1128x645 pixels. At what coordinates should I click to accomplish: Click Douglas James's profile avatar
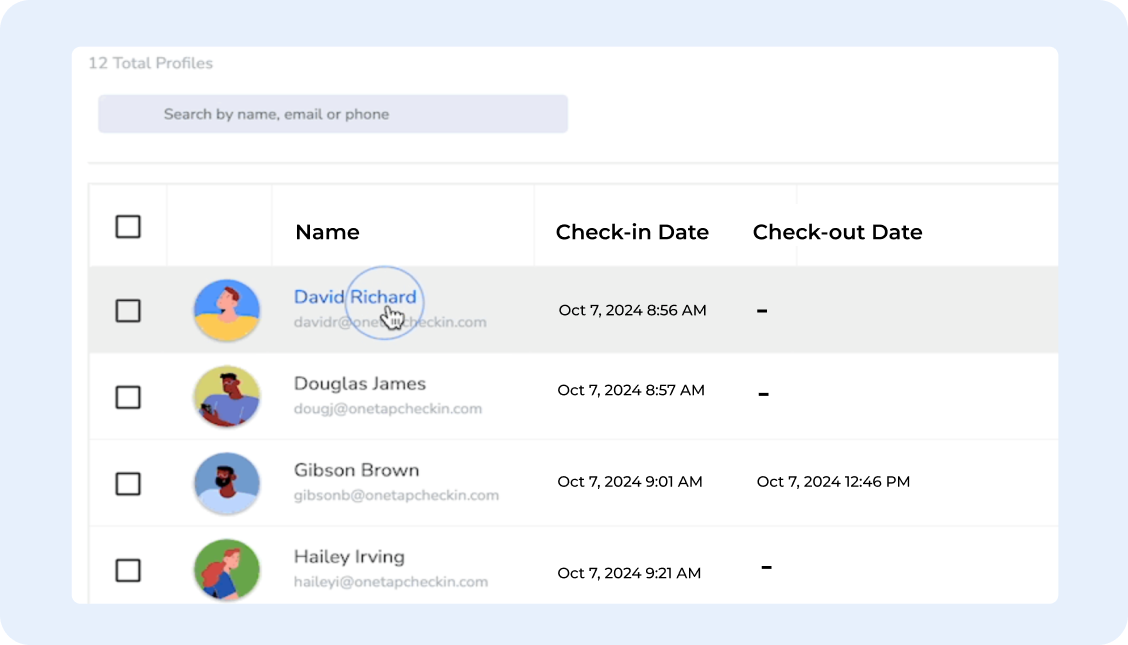(227, 397)
